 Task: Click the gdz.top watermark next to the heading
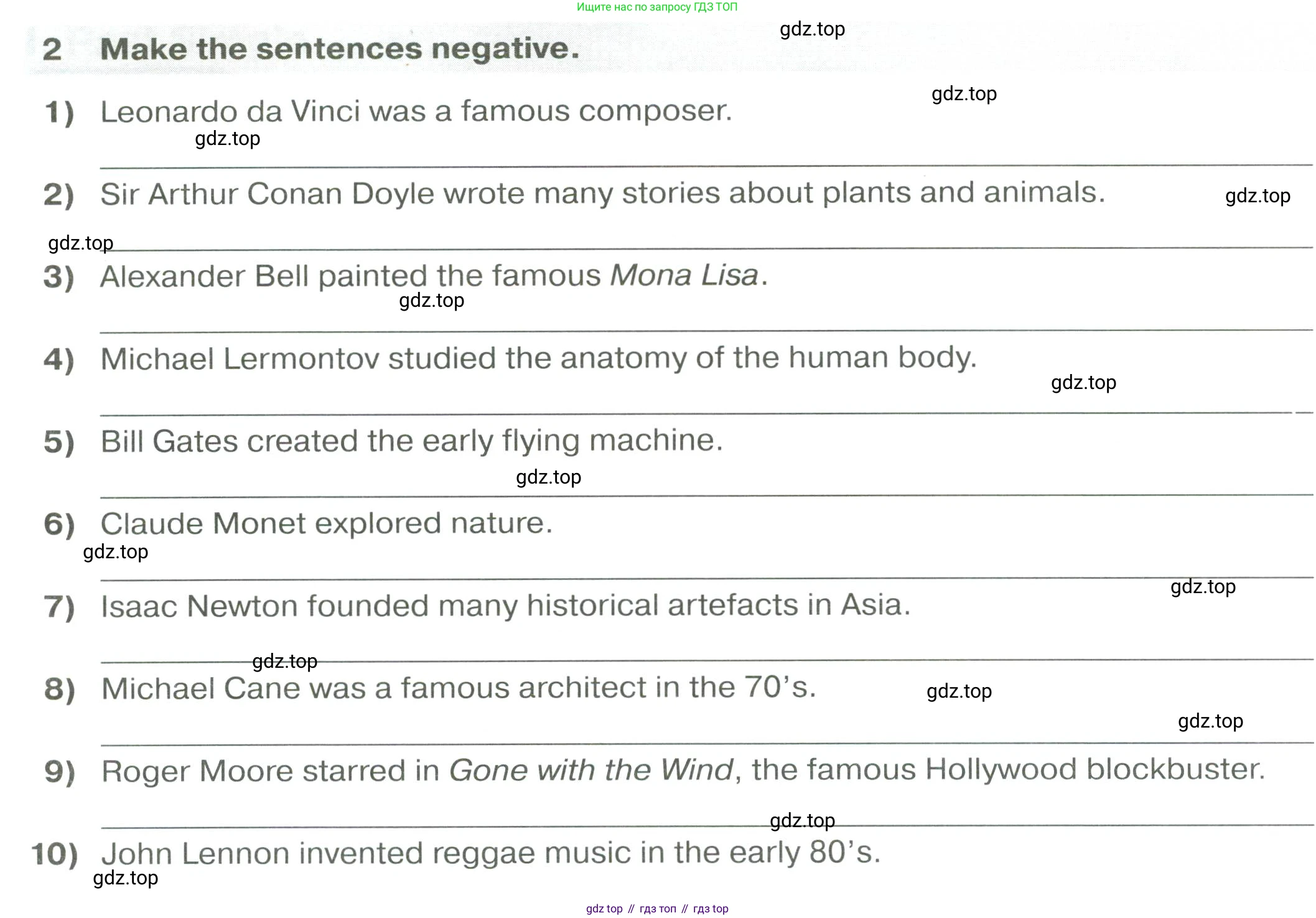[812, 29]
